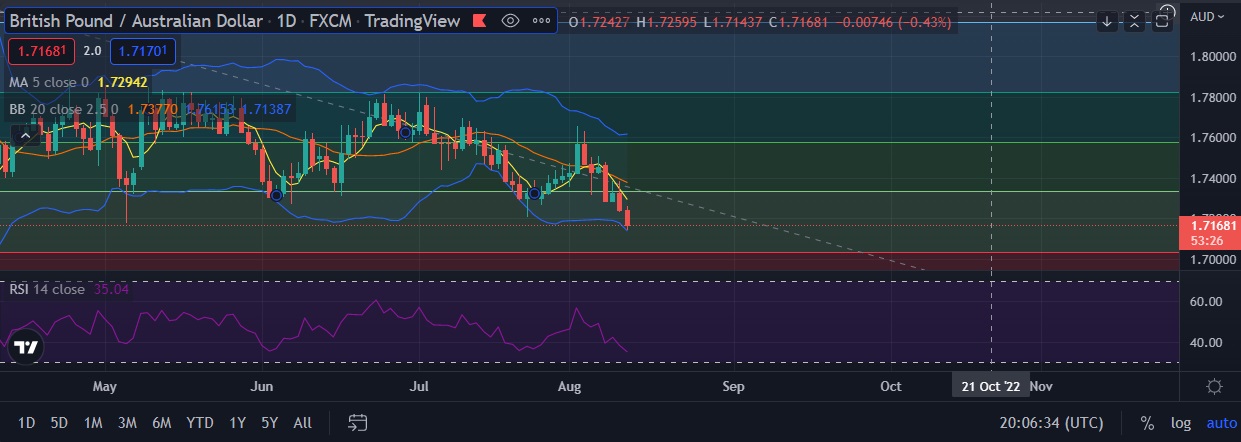
Task: Open chart settings gear on time axis
Action: [1214, 386]
